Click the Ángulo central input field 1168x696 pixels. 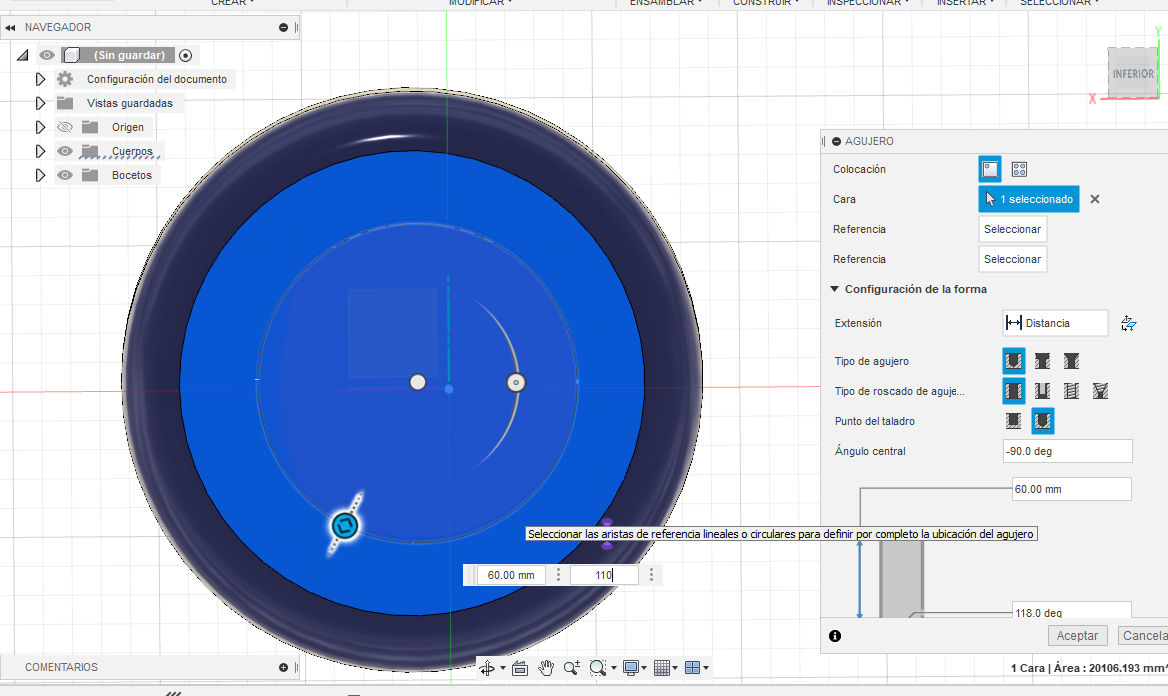(x=1067, y=451)
